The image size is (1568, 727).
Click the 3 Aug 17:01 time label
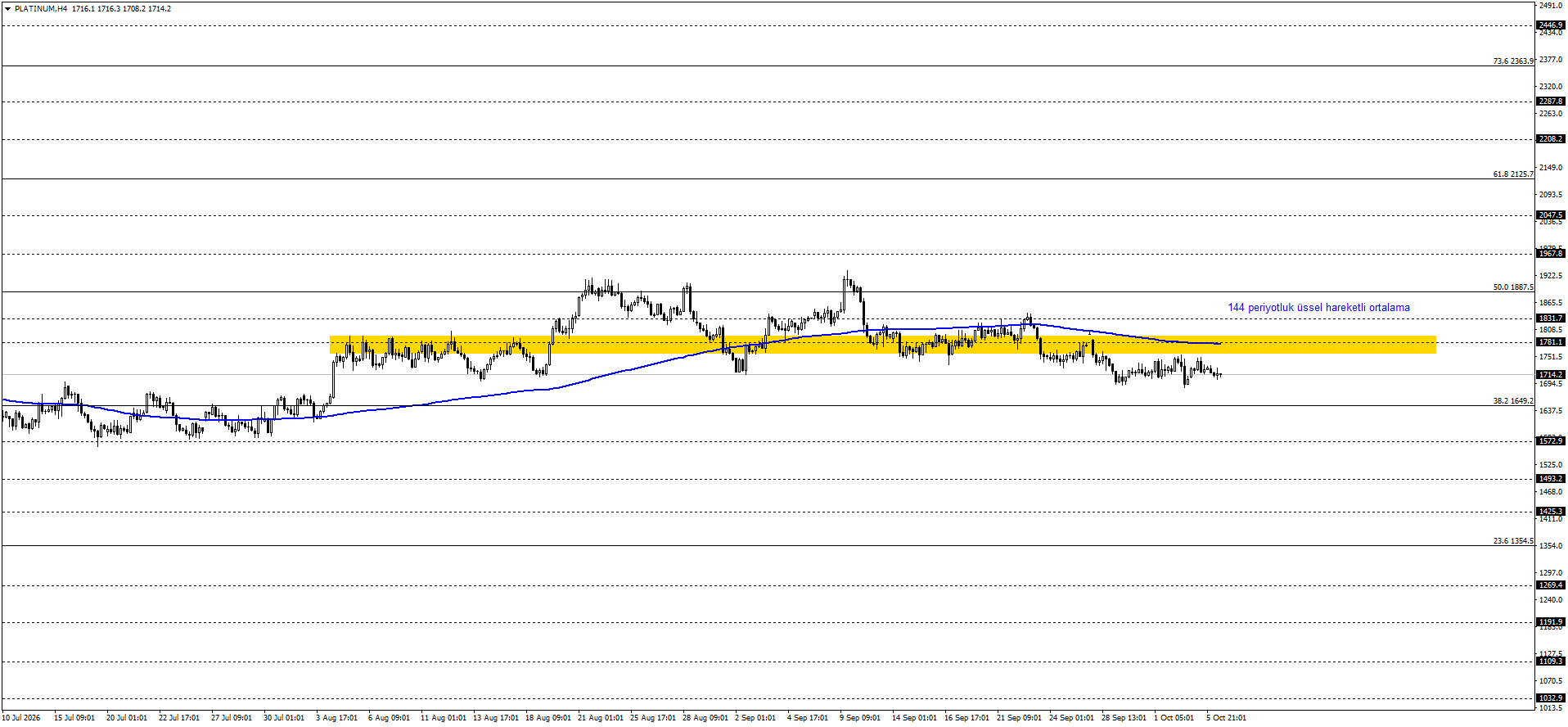click(336, 718)
